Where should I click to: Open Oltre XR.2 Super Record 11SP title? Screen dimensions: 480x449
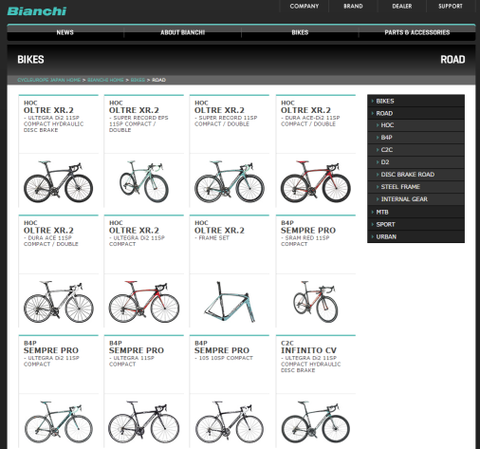tap(219, 110)
